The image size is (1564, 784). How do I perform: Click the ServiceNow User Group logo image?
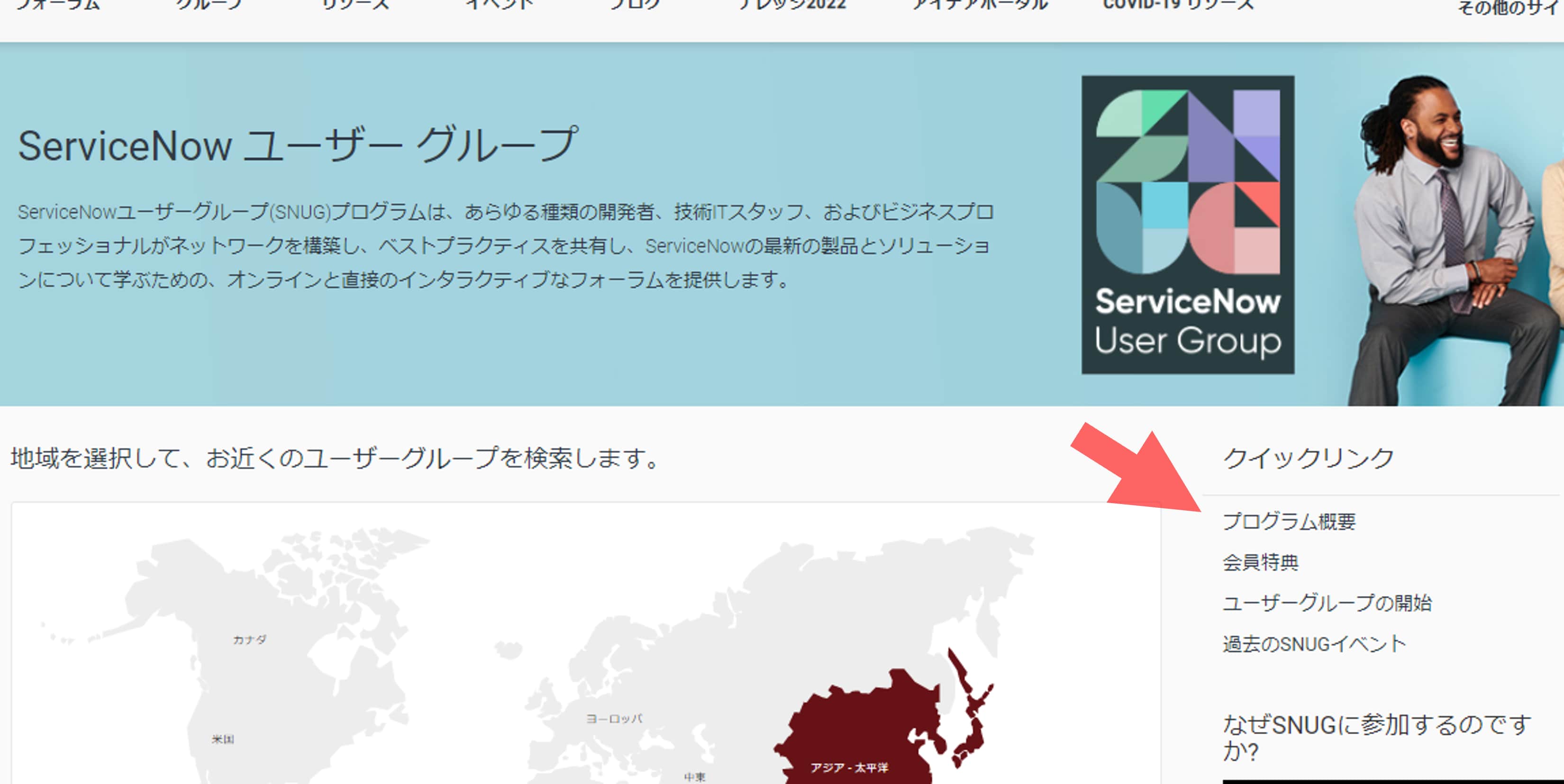click(x=1188, y=225)
